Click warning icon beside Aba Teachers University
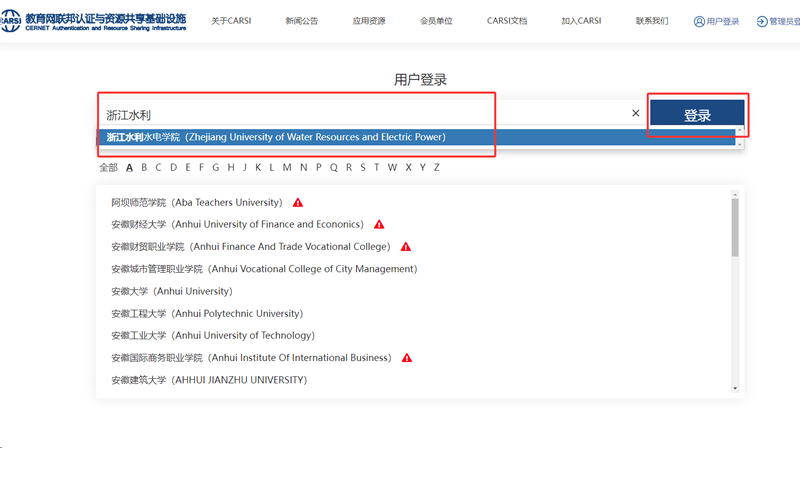Screen dimensions: 802x502 point(298,203)
